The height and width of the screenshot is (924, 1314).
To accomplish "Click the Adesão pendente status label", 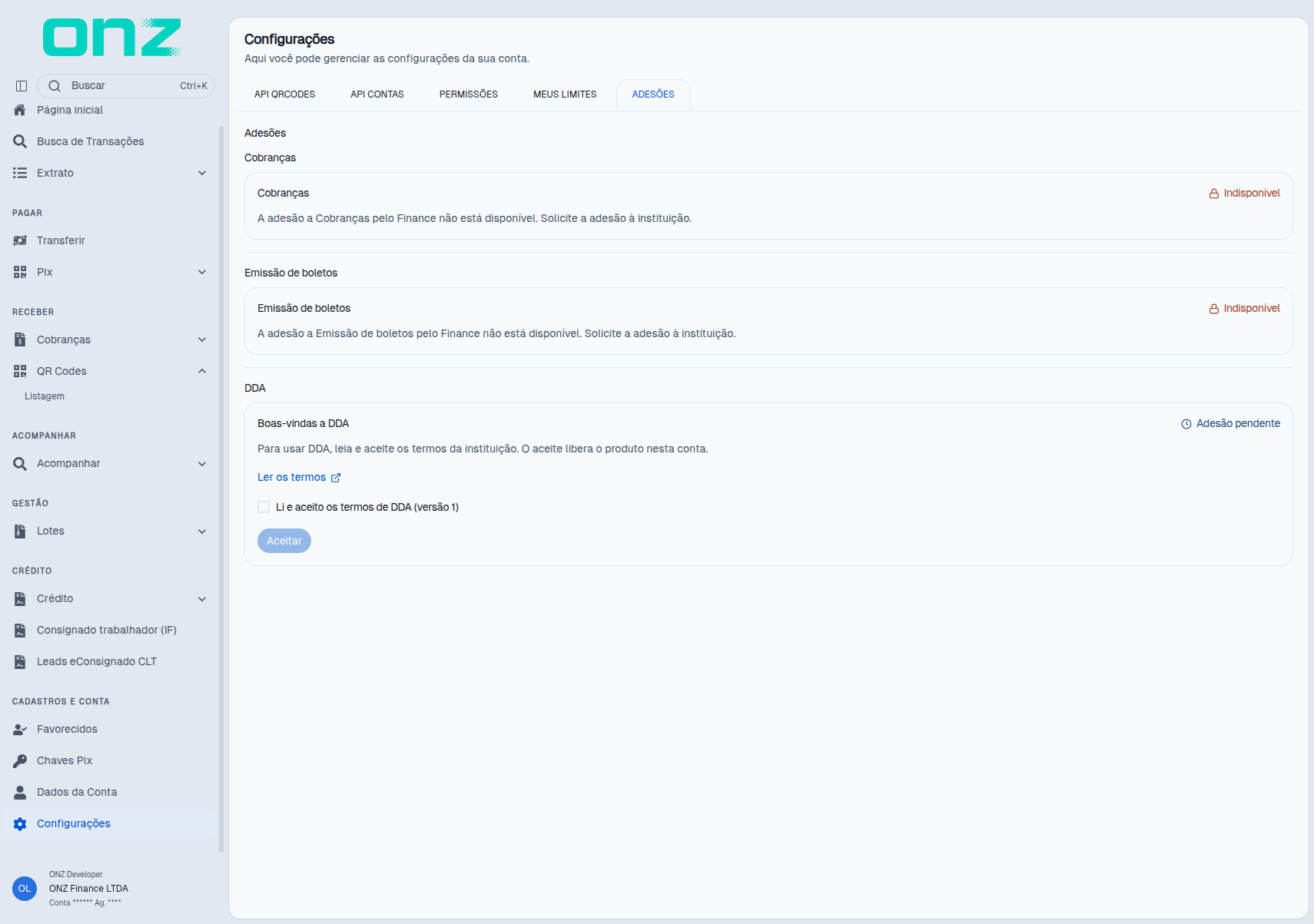I will (x=1230, y=423).
